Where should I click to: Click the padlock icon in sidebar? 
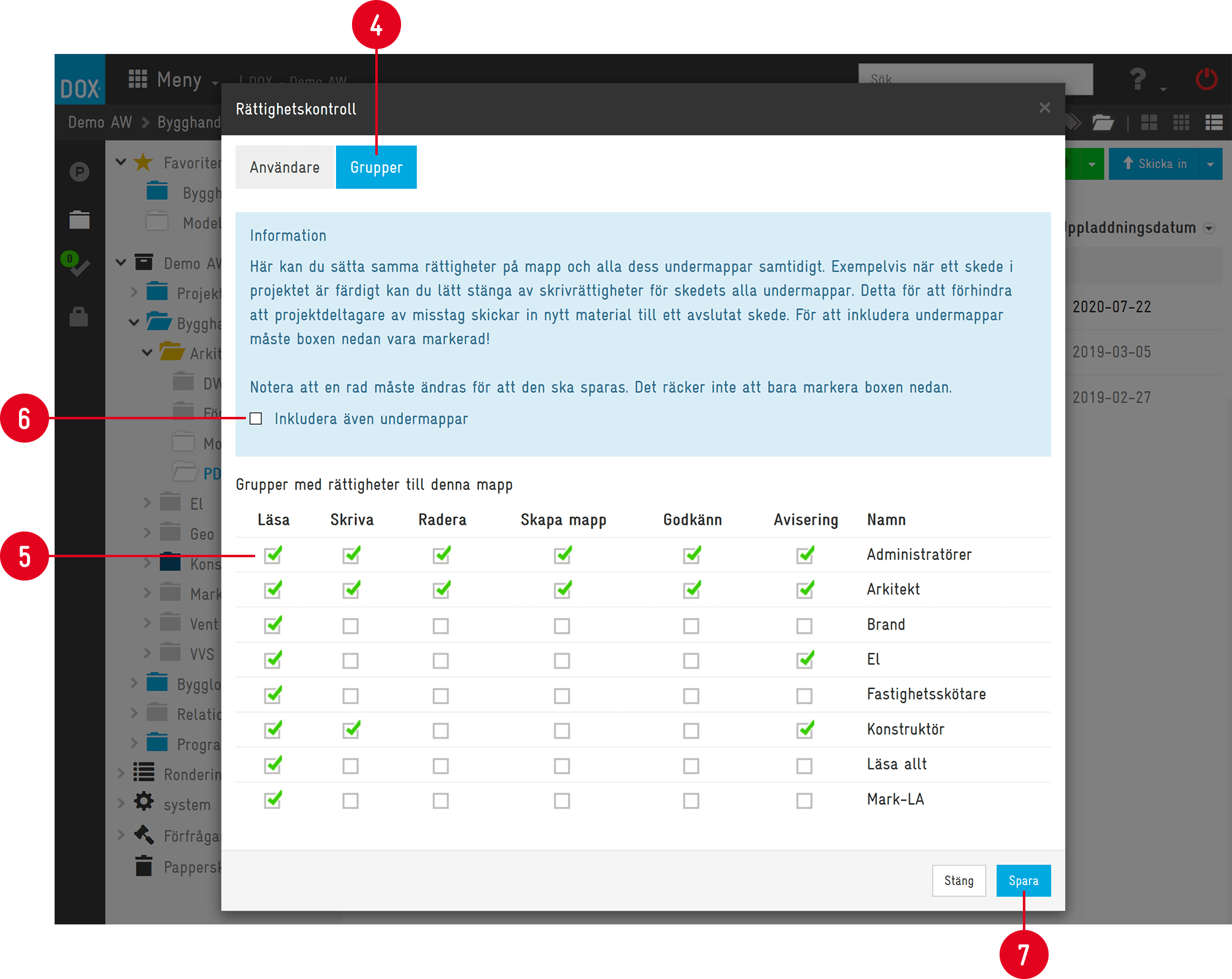[78, 317]
